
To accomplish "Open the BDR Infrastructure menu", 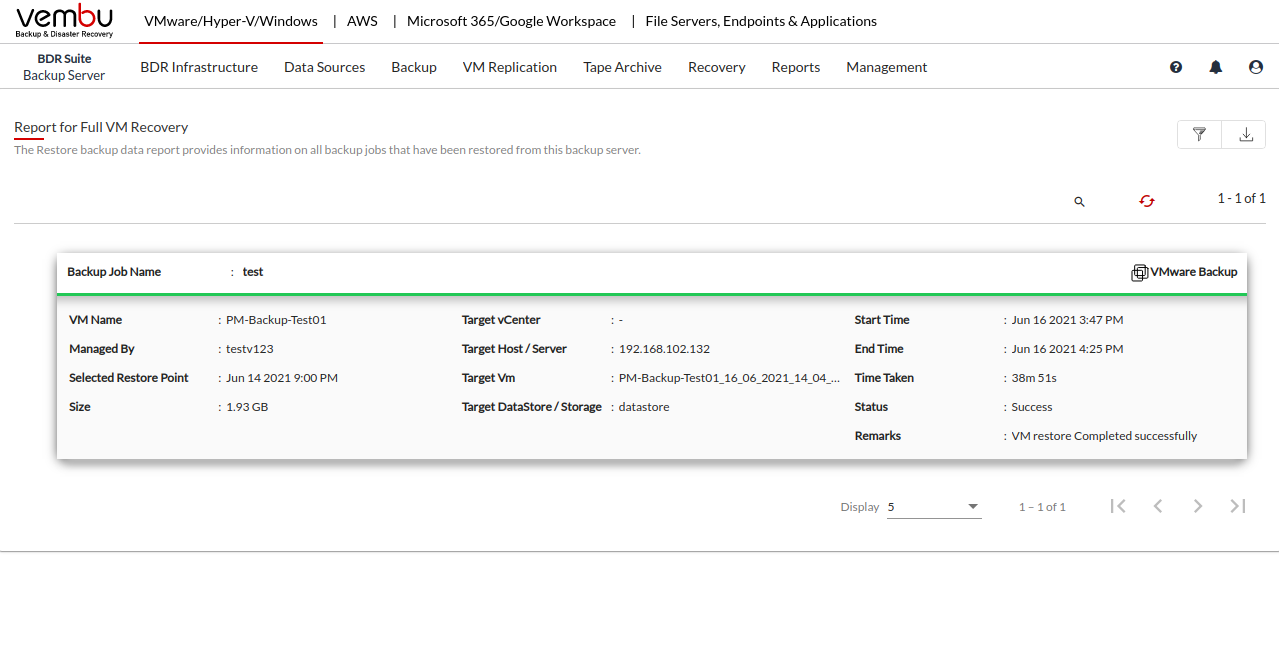I will point(199,67).
